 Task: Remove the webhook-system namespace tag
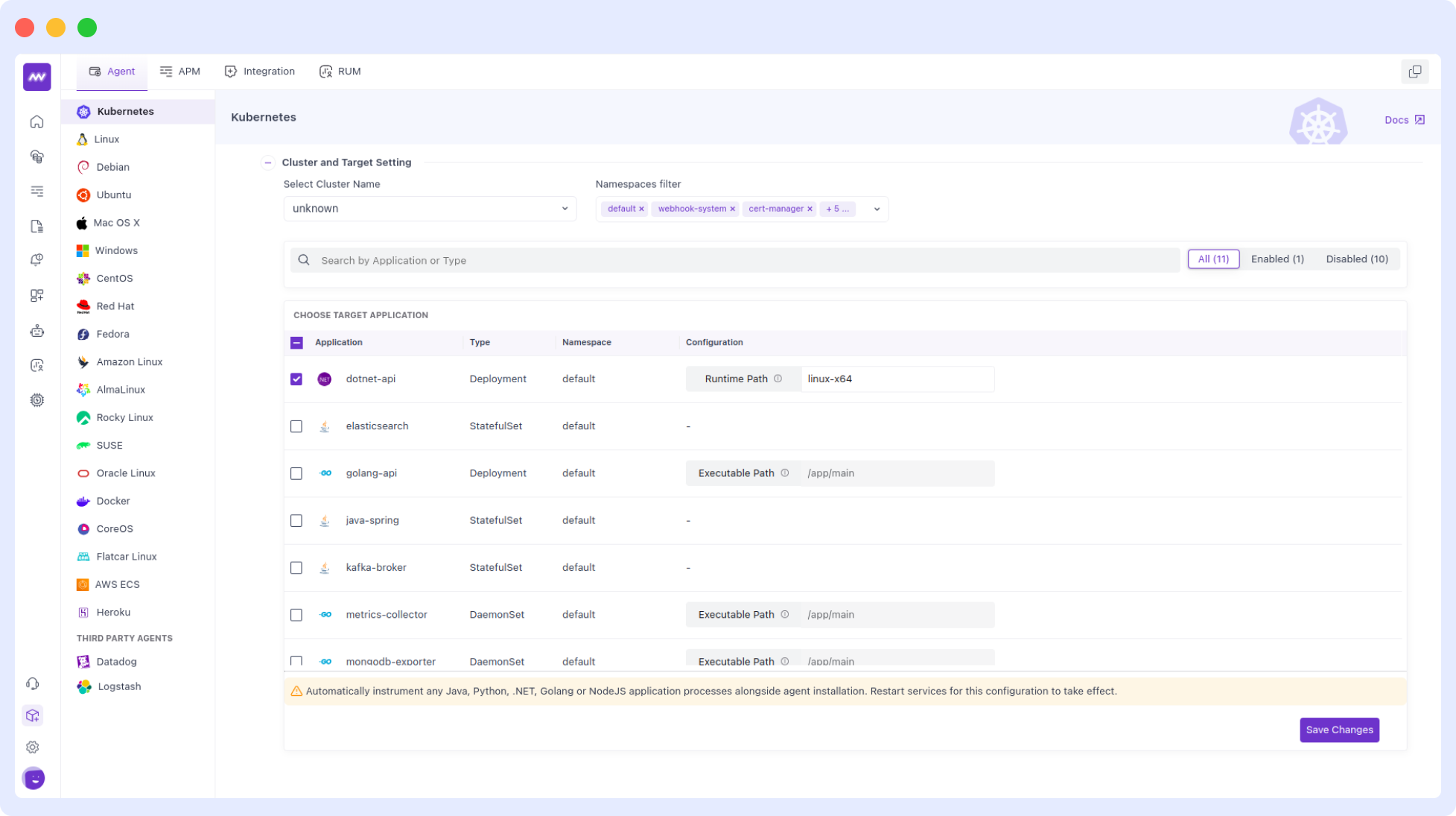[732, 209]
